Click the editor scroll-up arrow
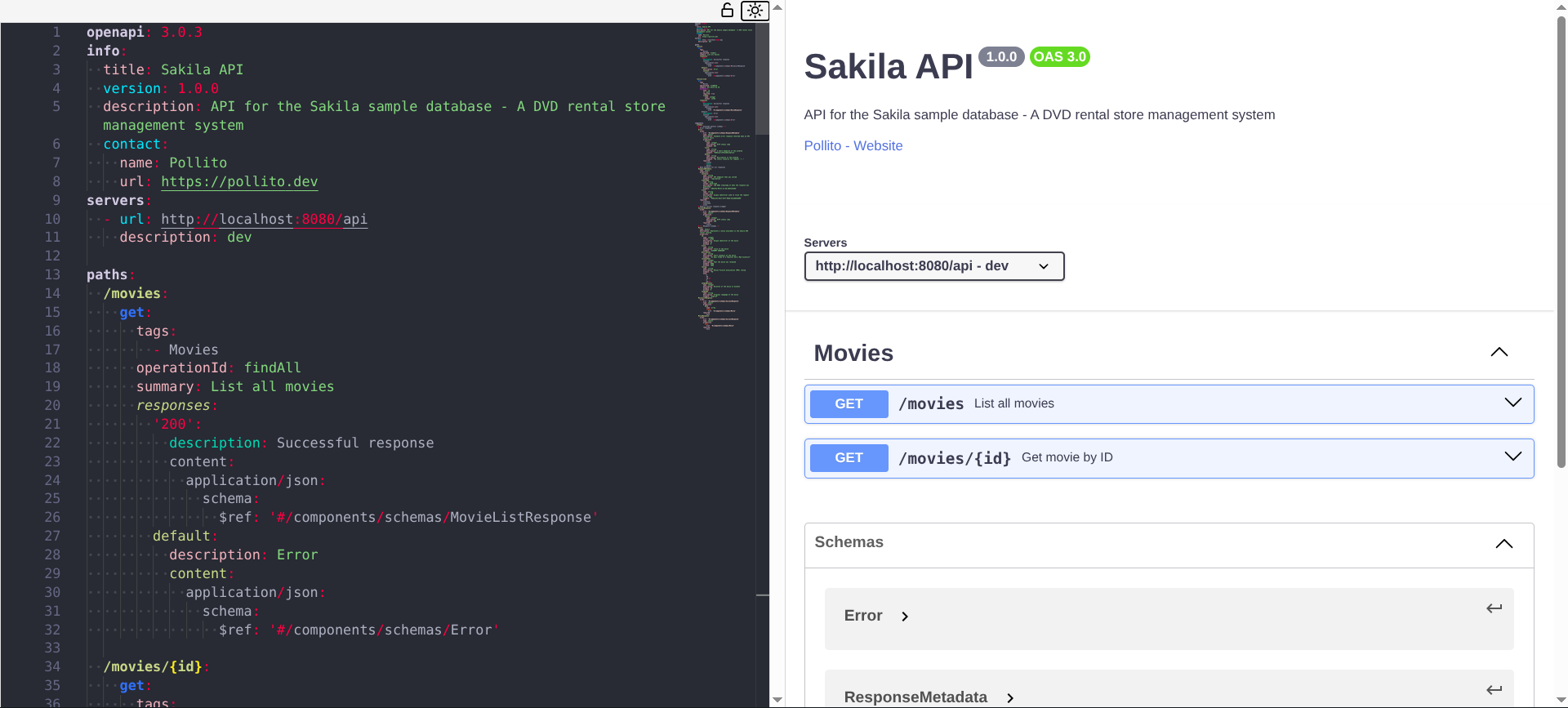The width and height of the screenshot is (1568, 708). click(777, 7)
